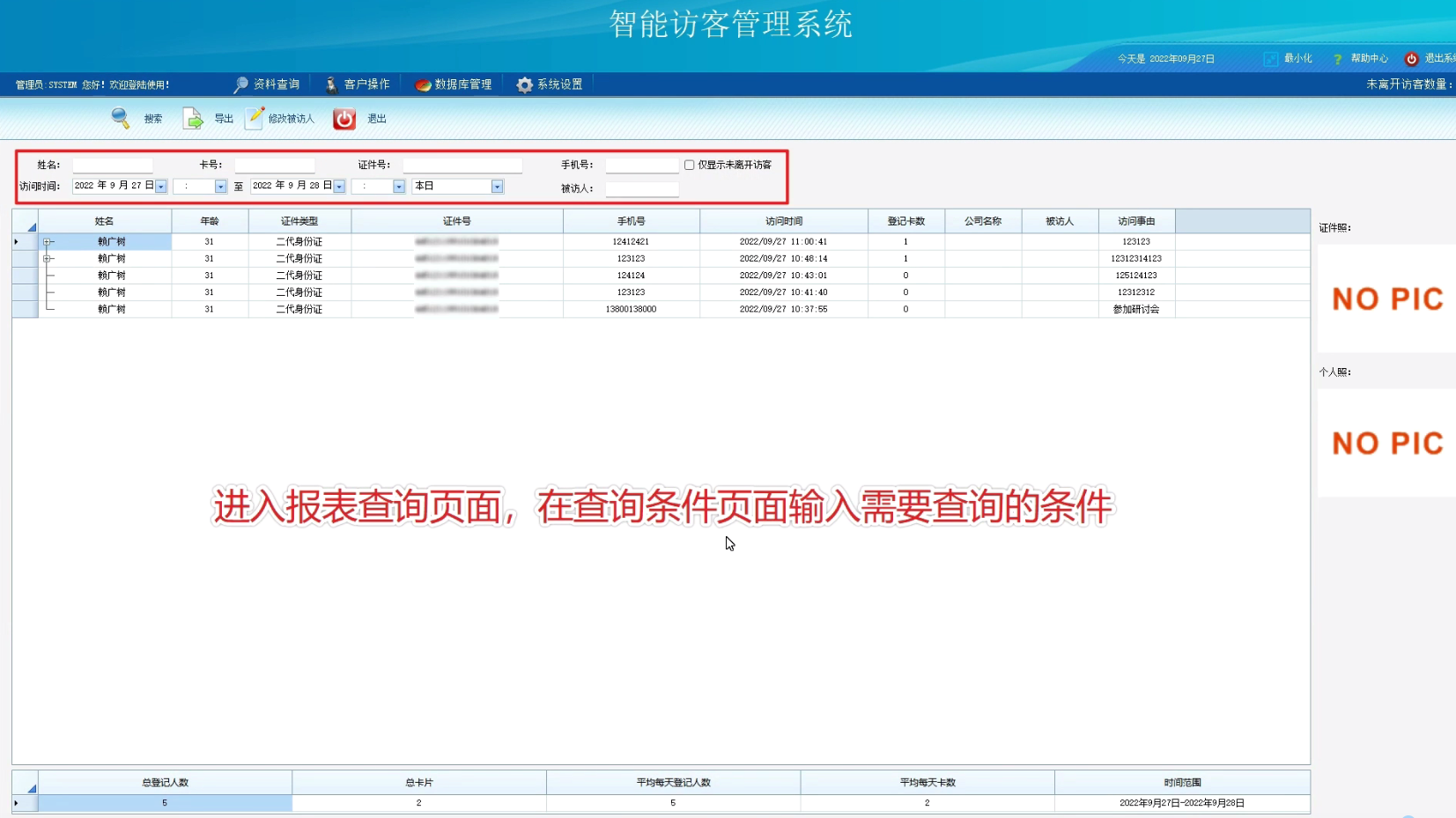Click the 被访人 input field
Image resolution: width=1456 pixels, height=818 pixels.
click(x=641, y=188)
